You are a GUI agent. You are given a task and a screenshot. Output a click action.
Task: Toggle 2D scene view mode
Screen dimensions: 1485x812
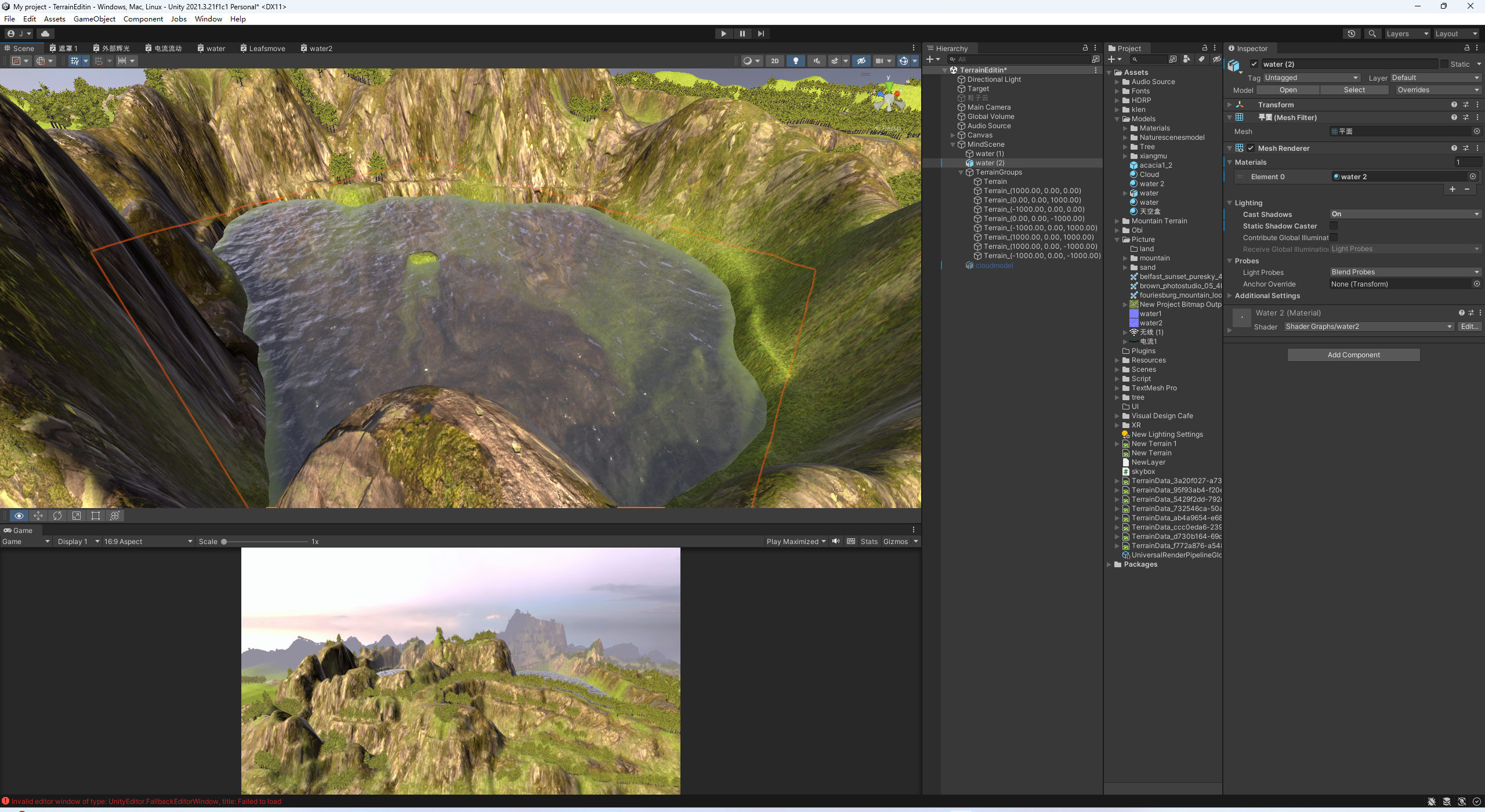774,61
